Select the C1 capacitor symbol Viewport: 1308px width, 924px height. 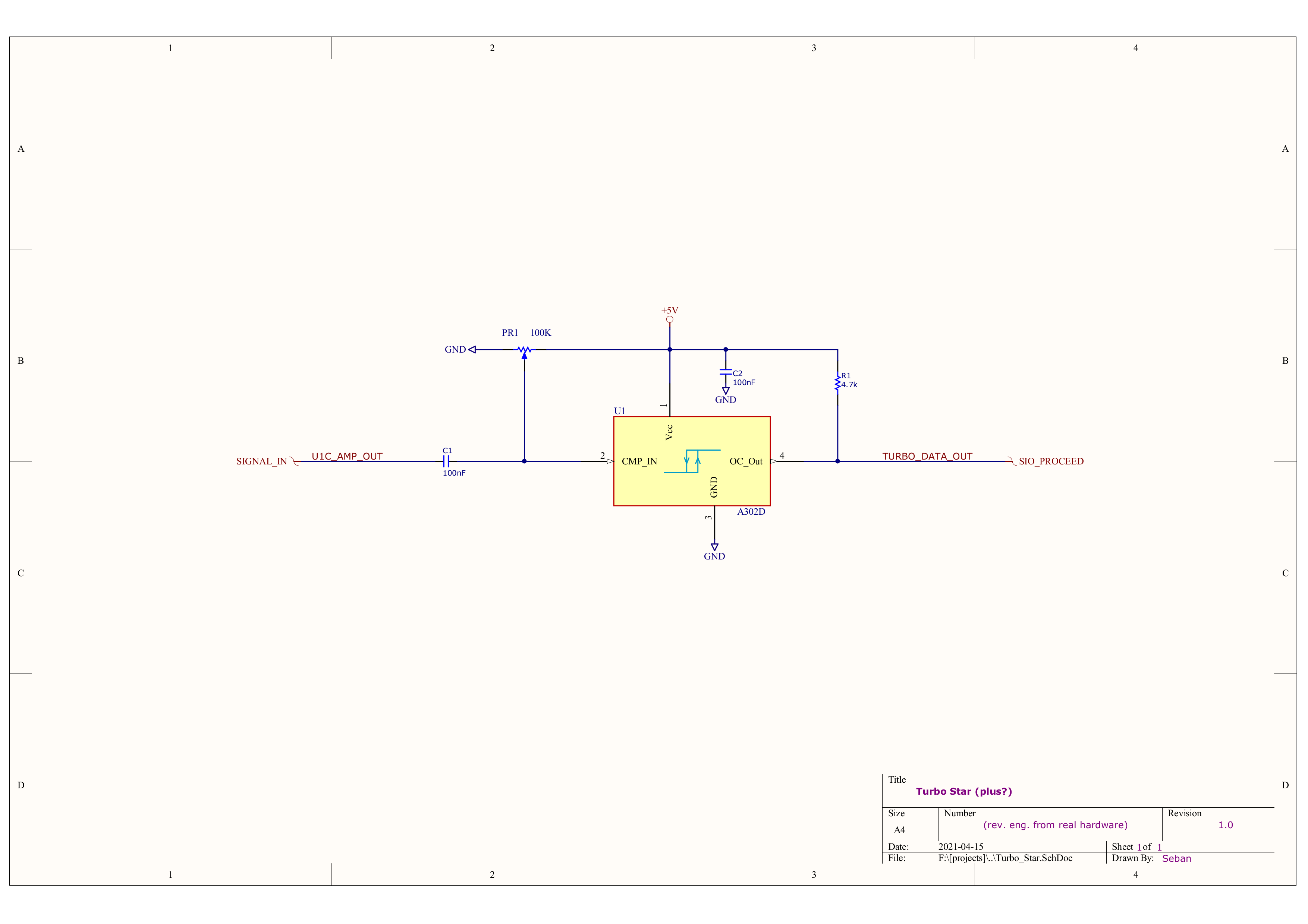click(446, 461)
